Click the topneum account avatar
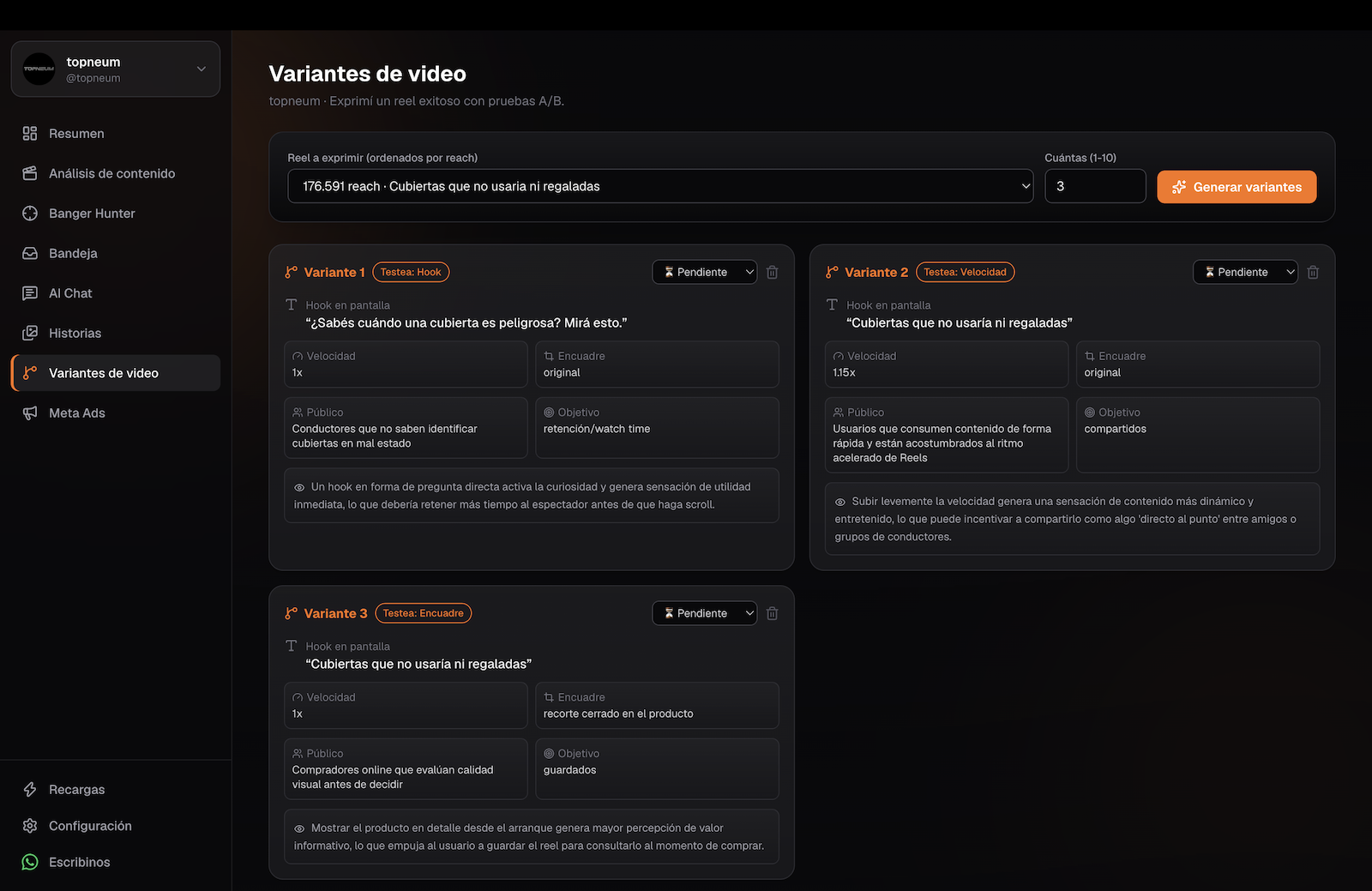The height and width of the screenshot is (891, 1372). [39, 69]
